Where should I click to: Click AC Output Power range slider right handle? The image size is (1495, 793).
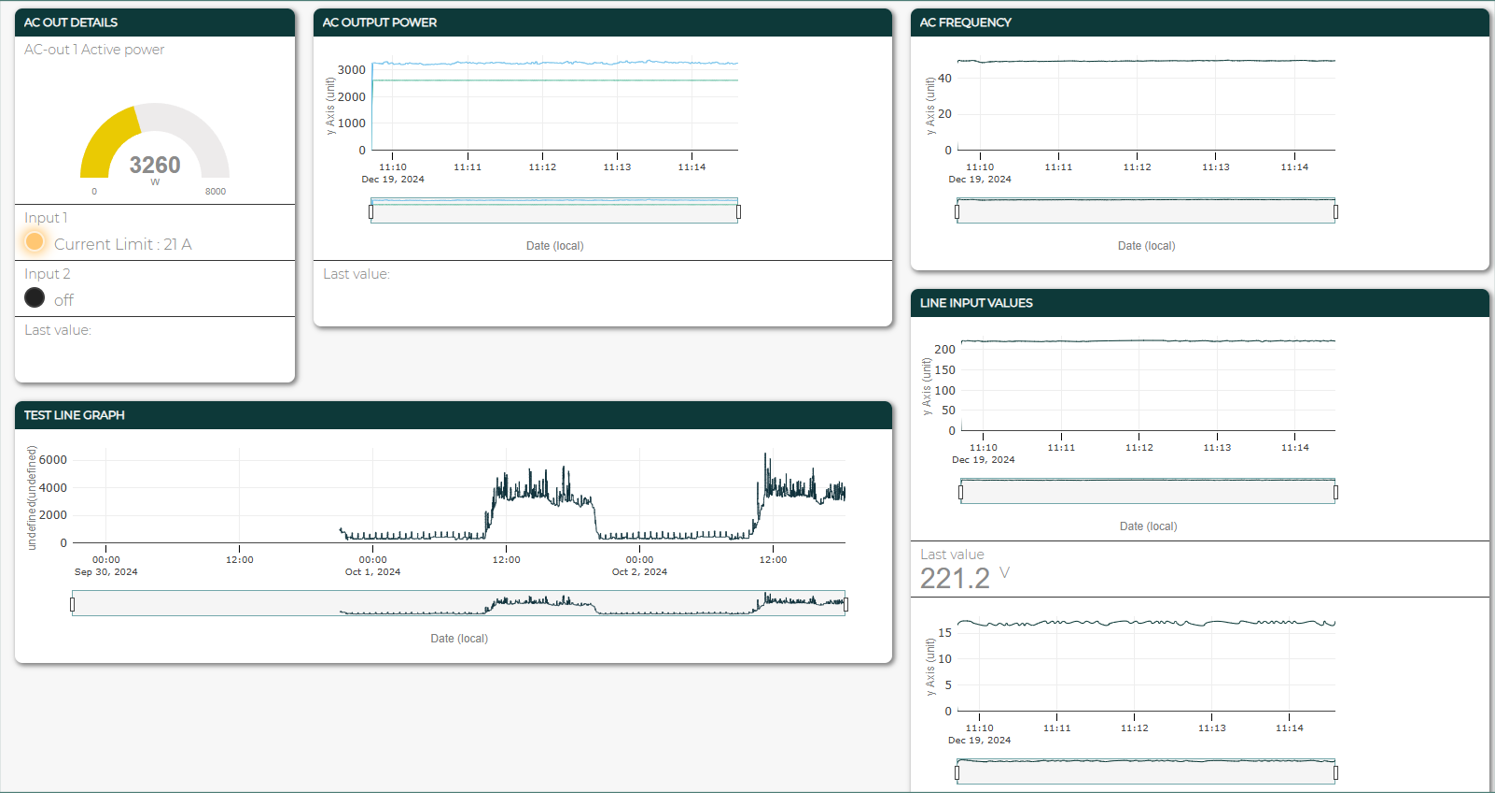pyautogui.click(x=739, y=211)
